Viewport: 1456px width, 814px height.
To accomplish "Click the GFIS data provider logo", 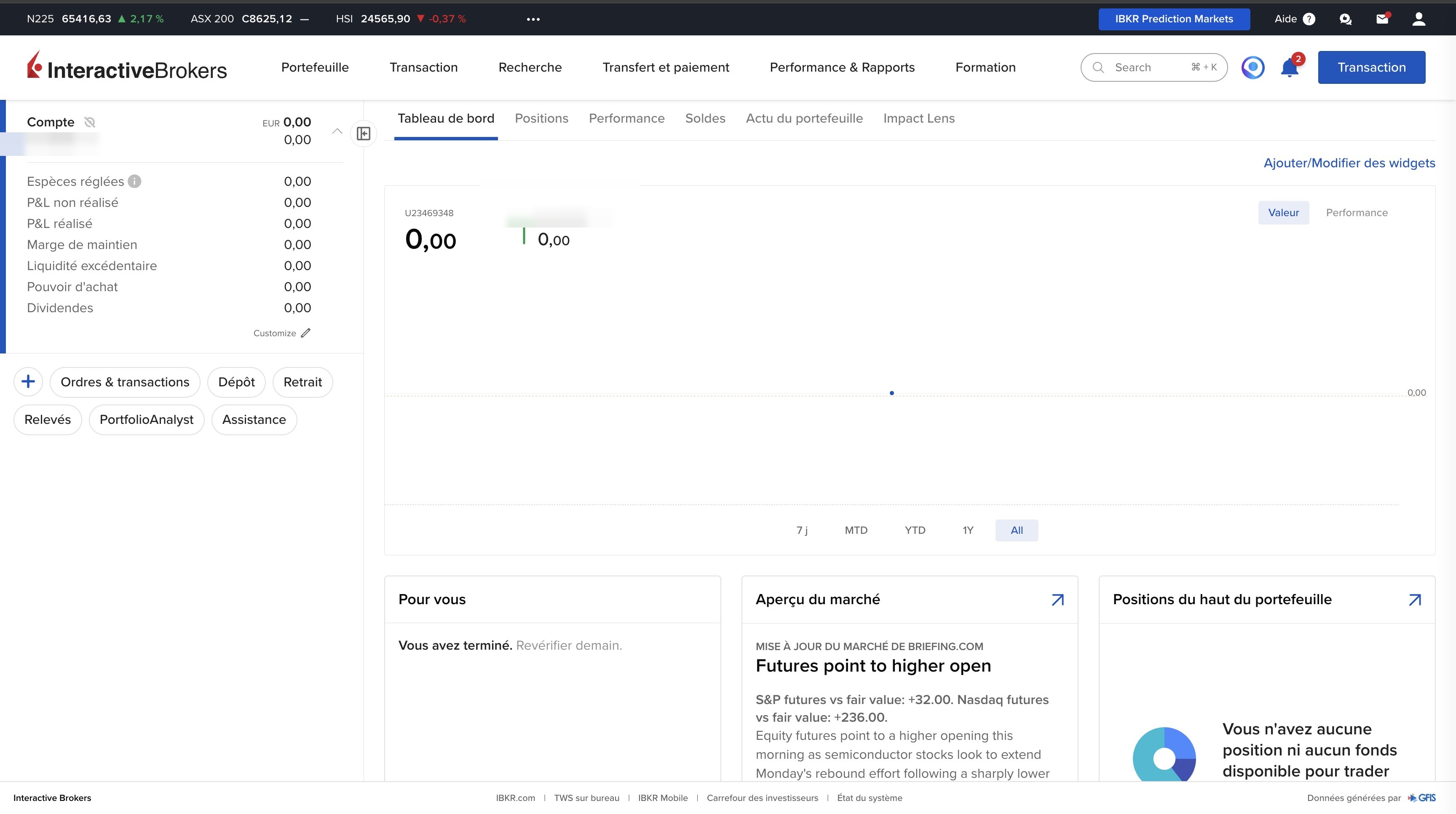I will coord(1421,798).
